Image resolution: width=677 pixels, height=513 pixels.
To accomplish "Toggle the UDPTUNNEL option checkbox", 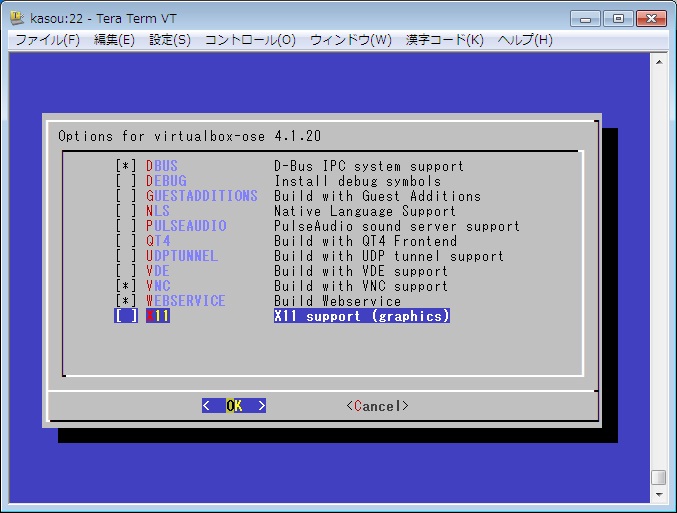I will 126,256.
